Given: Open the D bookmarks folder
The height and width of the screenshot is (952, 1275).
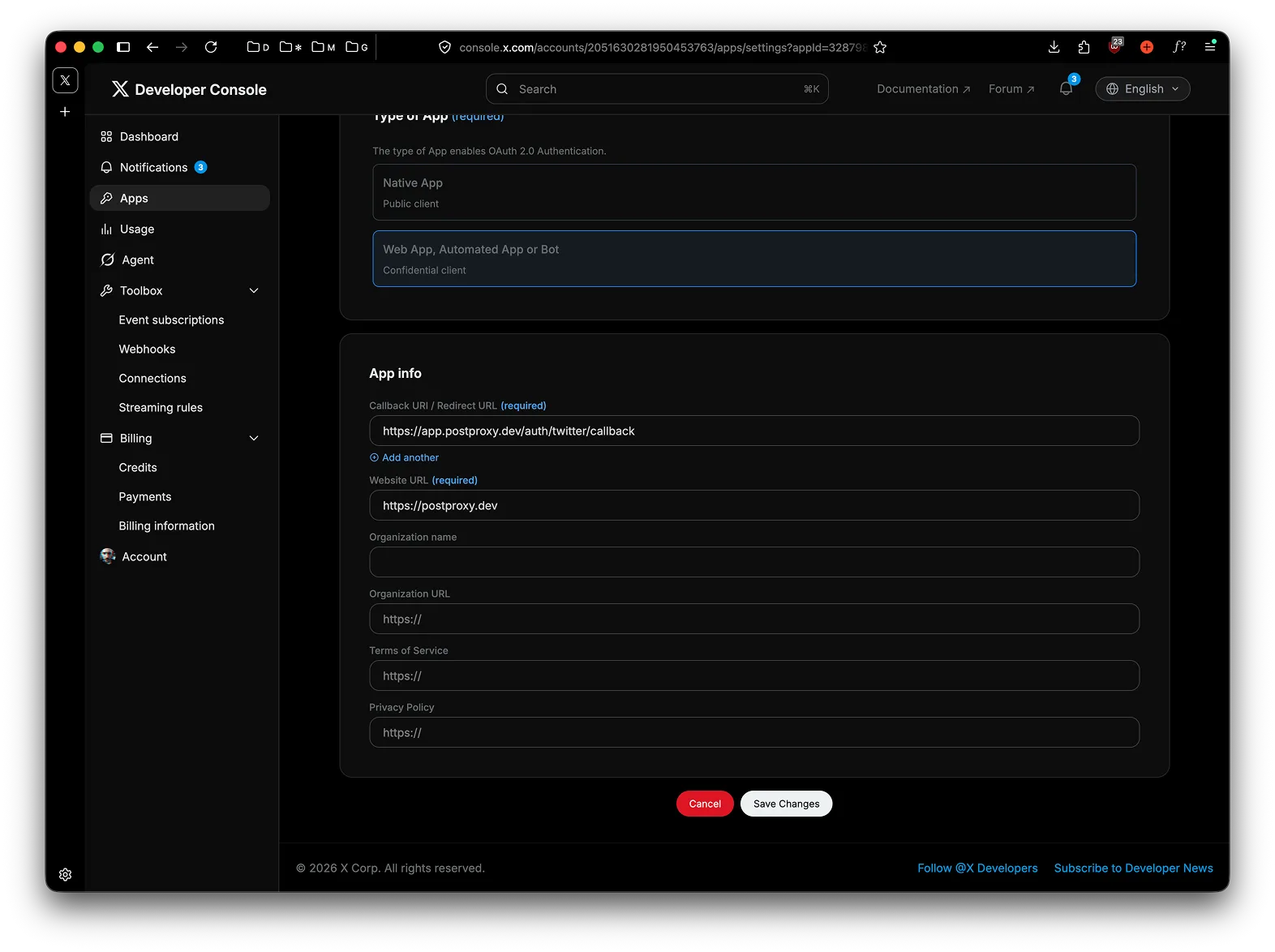Looking at the screenshot, I should click(x=258, y=47).
